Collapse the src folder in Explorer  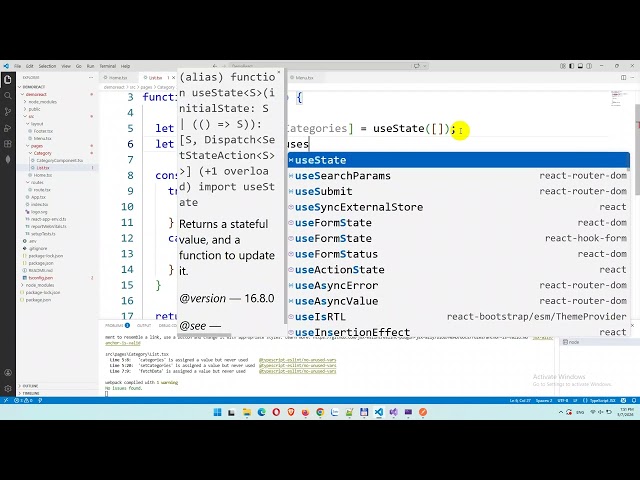tap(31, 116)
